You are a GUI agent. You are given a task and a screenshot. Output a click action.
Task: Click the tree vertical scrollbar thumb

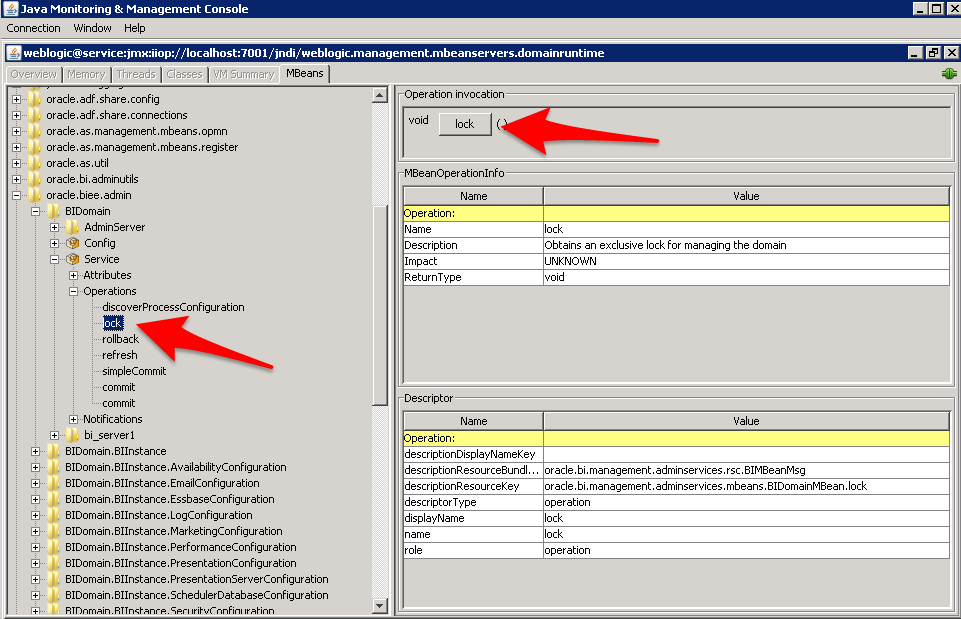point(380,305)
